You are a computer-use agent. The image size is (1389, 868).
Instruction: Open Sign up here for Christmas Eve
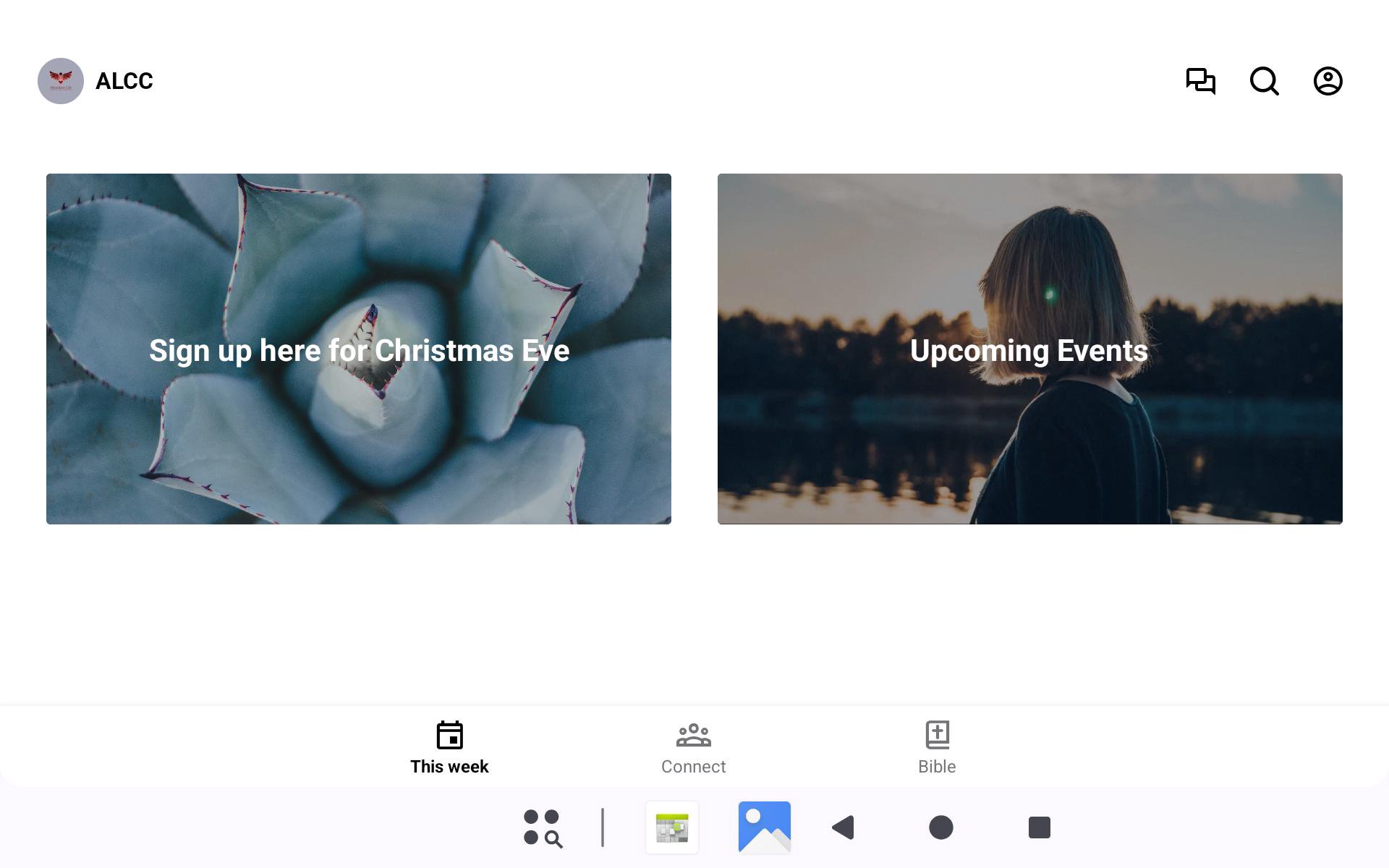(x=359, y=351)
